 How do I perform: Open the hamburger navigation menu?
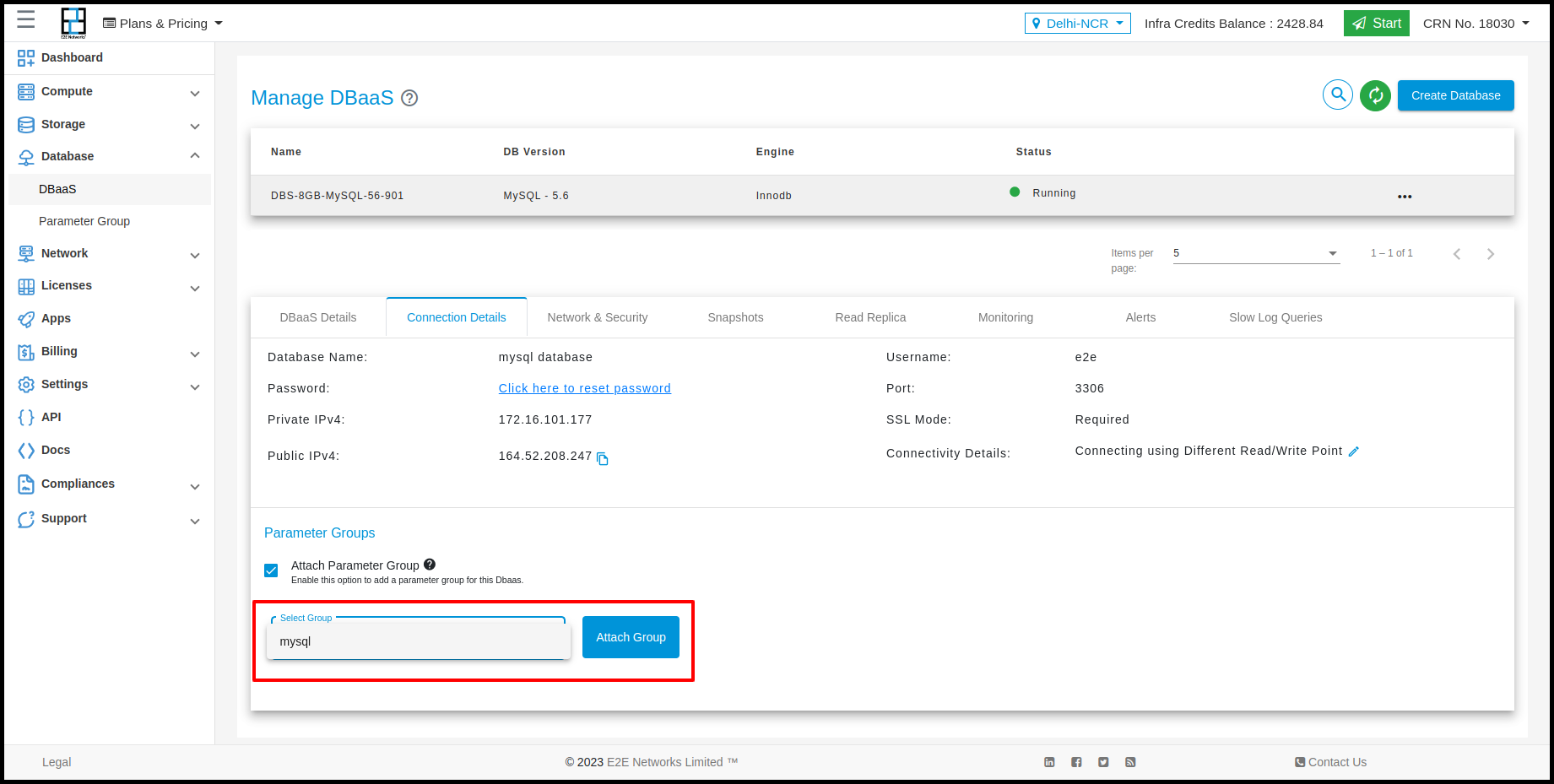coord(26,19)
